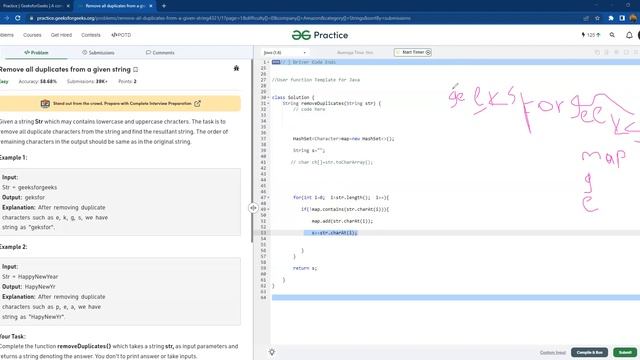Screen dimensions: 640x360
Task: Switch to the Comments tab
Action: 160,53
